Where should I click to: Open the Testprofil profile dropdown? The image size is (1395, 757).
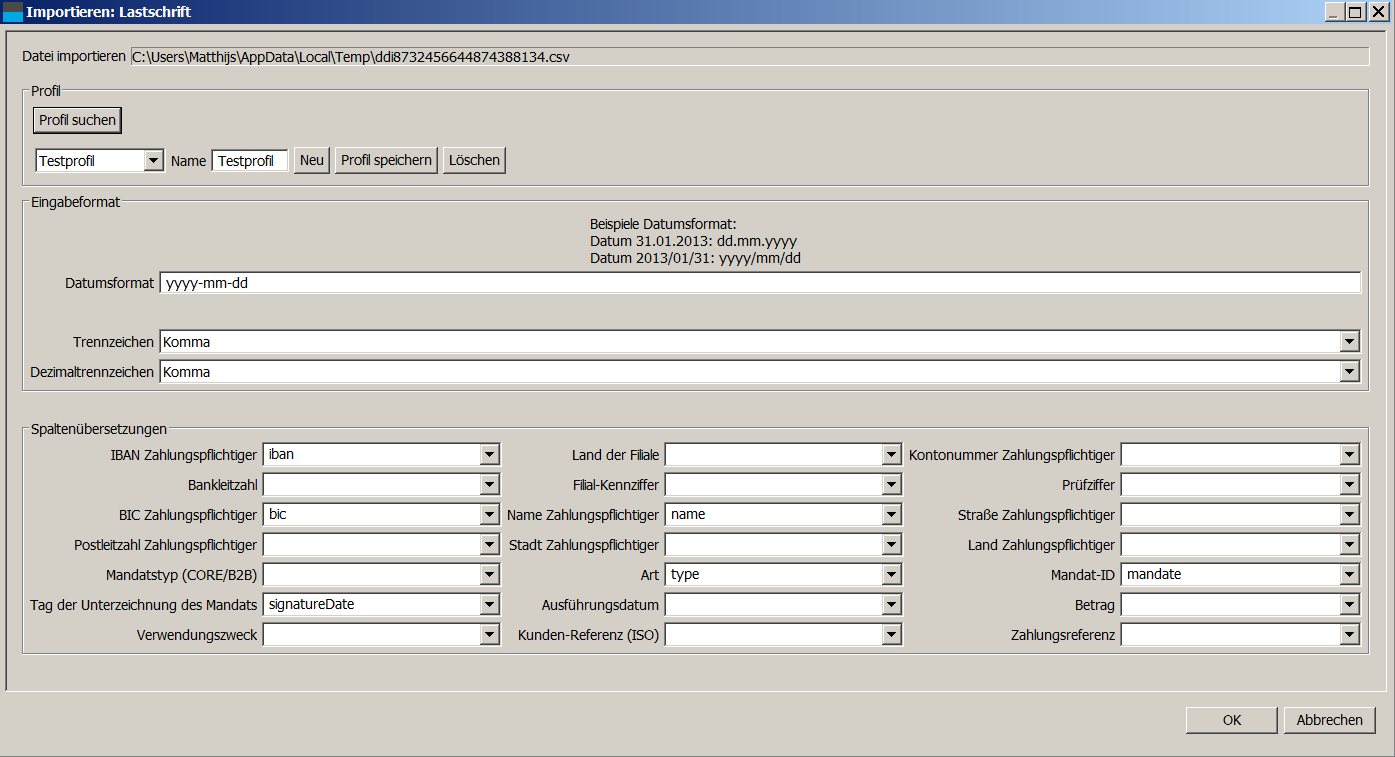click(99, 160)
